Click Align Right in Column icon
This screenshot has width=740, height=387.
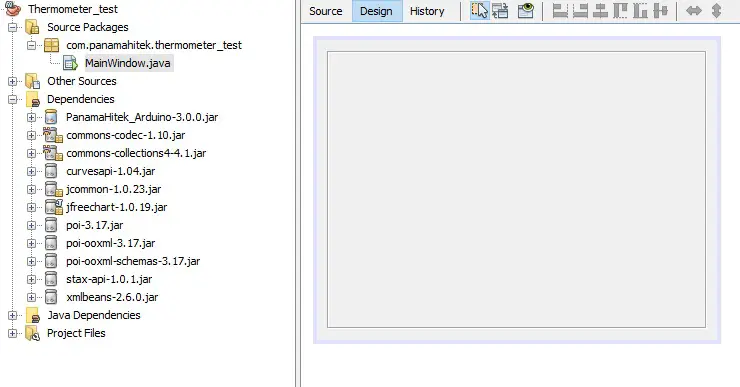580,10
